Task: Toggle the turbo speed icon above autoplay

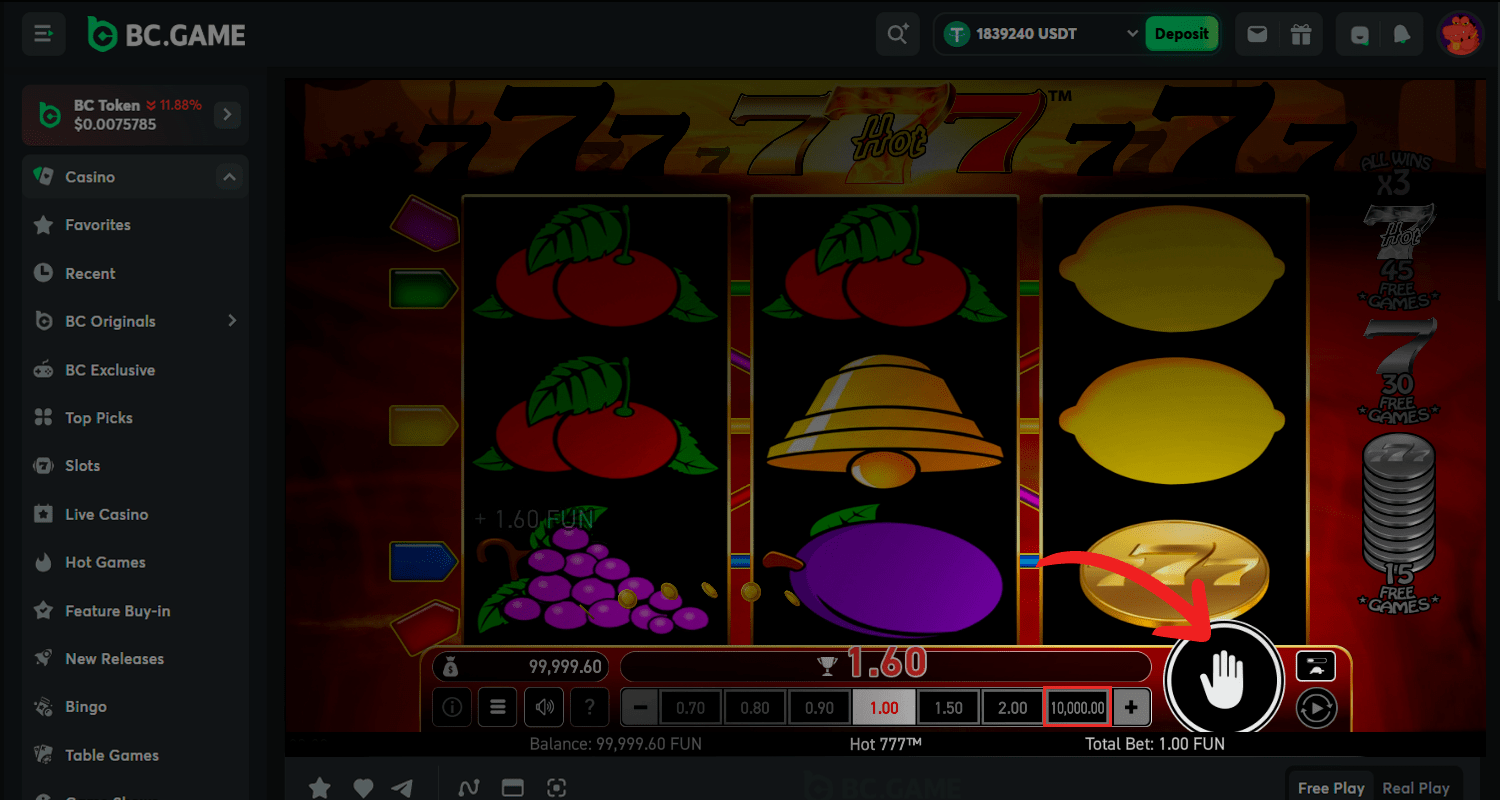Action: (x=1316, y=666)
